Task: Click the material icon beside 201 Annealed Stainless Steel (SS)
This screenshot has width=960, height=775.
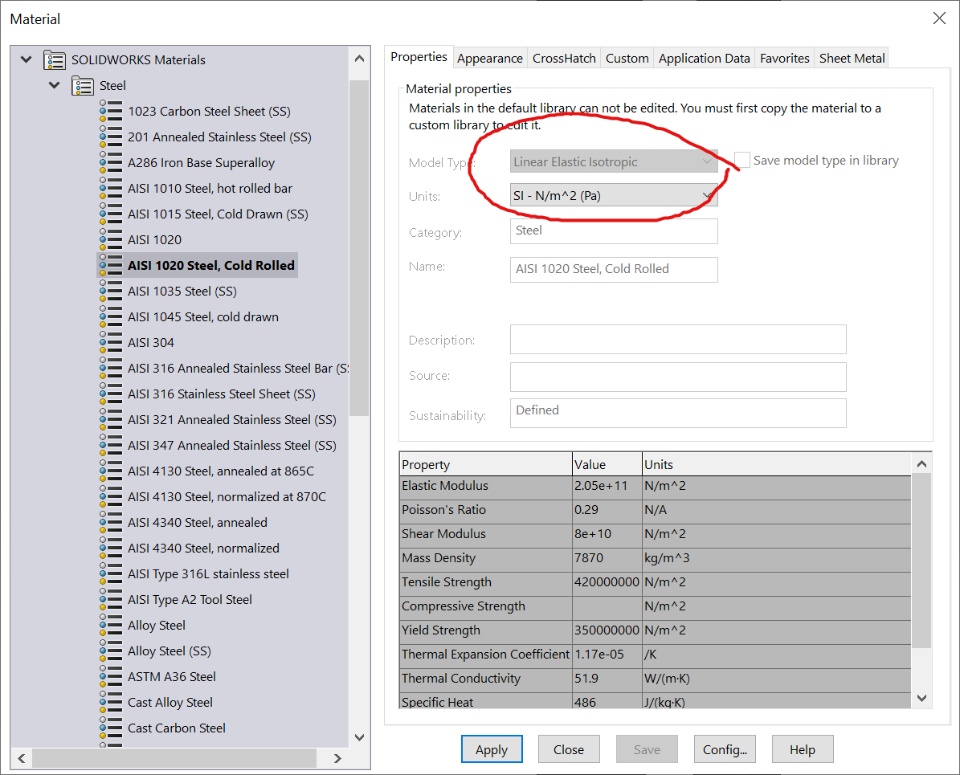Action: (x=111, y=137)
